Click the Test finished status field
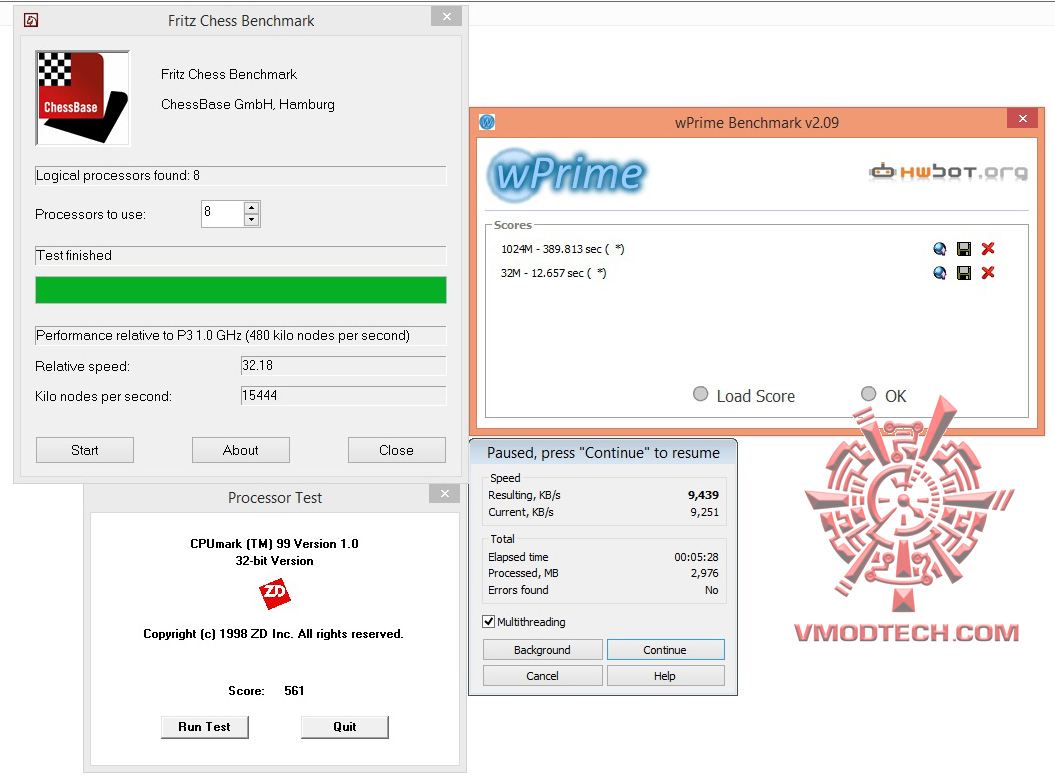 (241, 256)
